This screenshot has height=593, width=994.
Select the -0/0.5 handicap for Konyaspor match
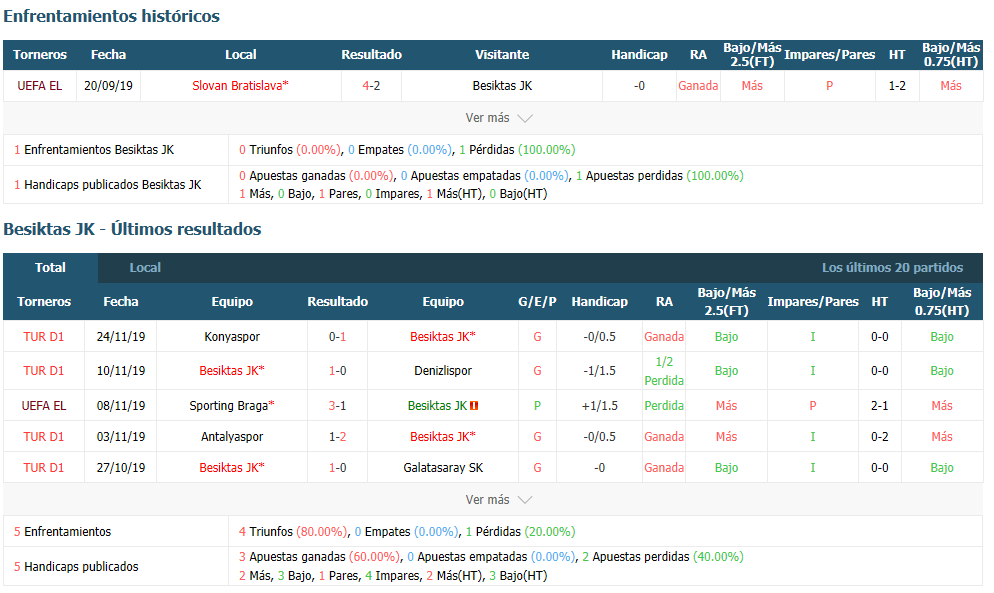point(599,337)
